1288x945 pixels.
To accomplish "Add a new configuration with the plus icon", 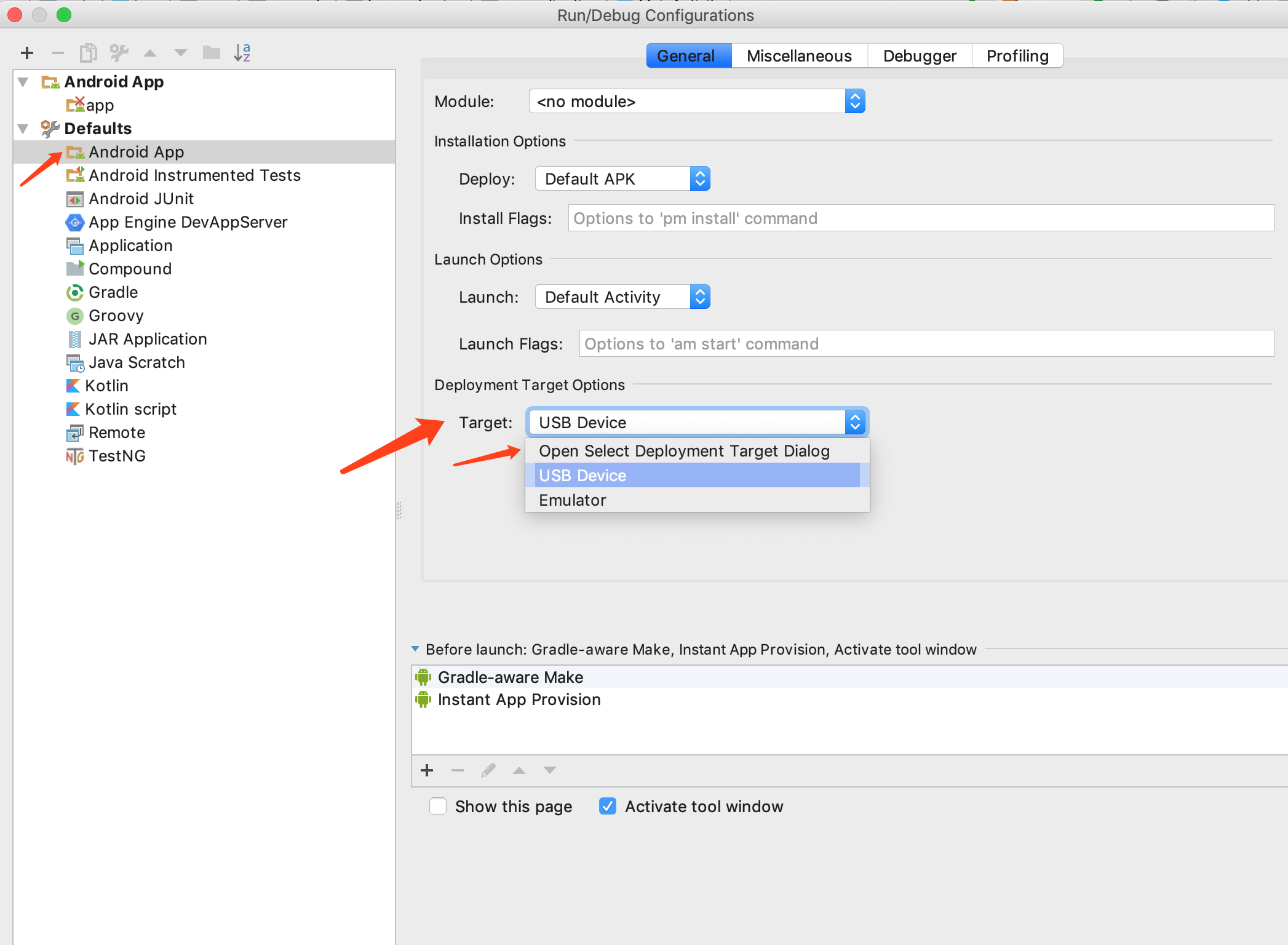I will (x=26, y=53).
